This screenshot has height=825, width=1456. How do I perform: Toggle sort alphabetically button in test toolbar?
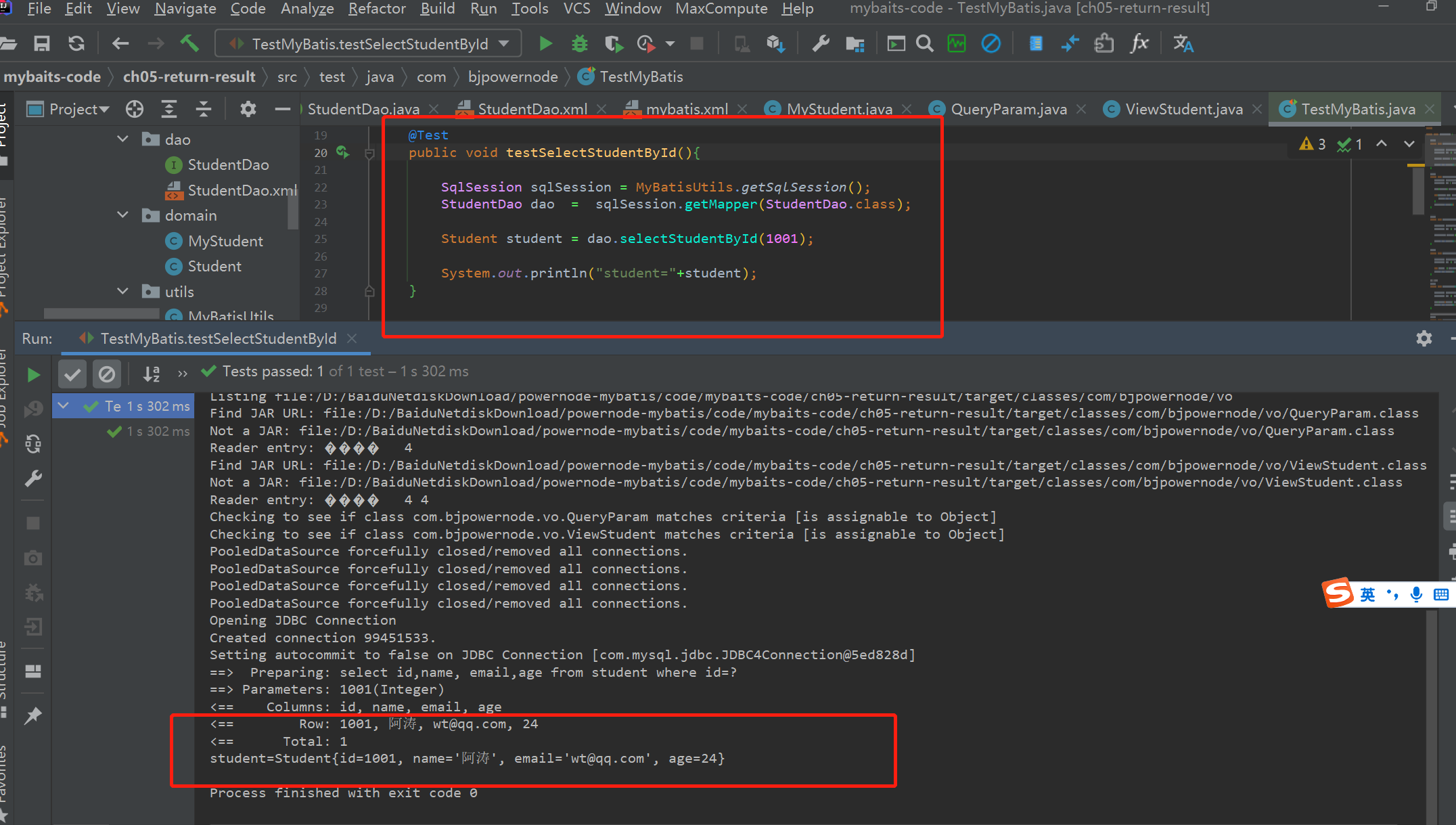click(x=152, y=373)
